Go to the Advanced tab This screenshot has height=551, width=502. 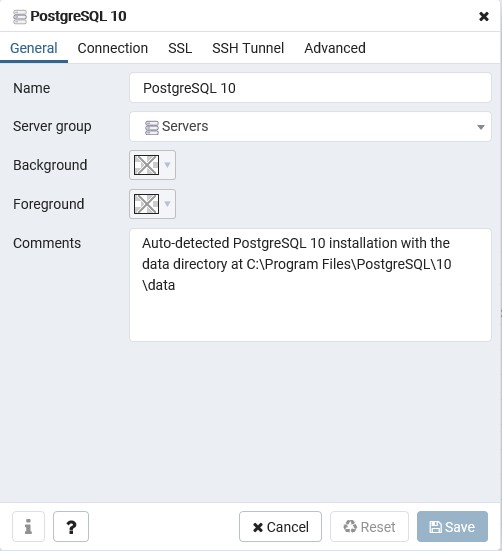pos(335,48)
